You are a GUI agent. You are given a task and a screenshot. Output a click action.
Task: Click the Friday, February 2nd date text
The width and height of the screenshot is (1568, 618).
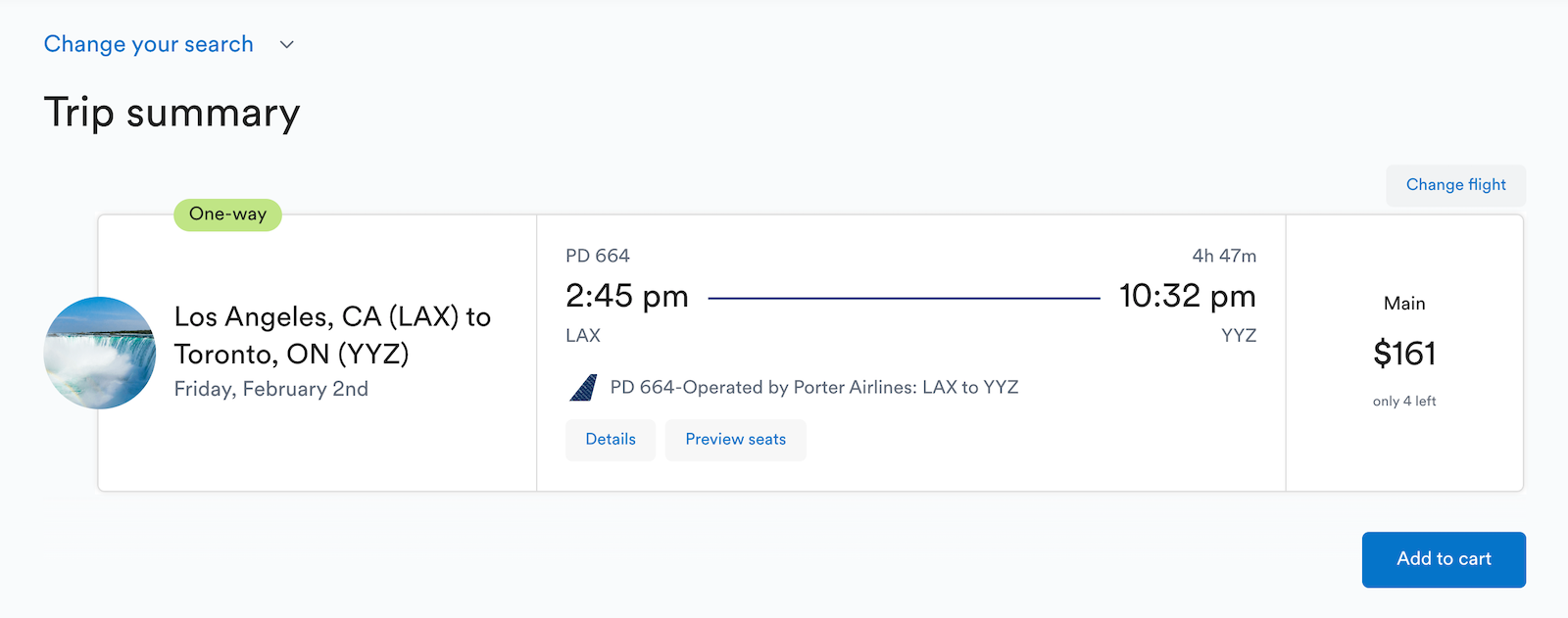(271, 389)
